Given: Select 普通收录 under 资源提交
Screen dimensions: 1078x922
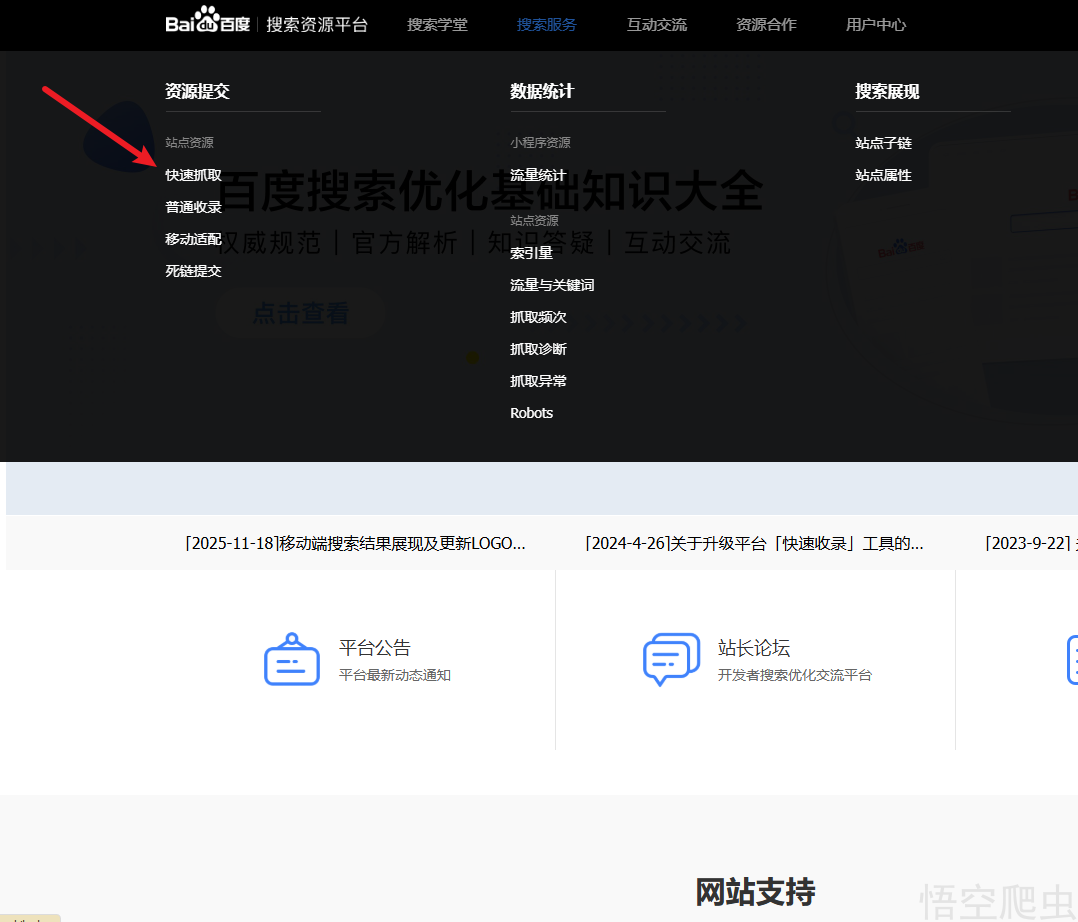Looking at the screenshot, I should coord(192,206).
